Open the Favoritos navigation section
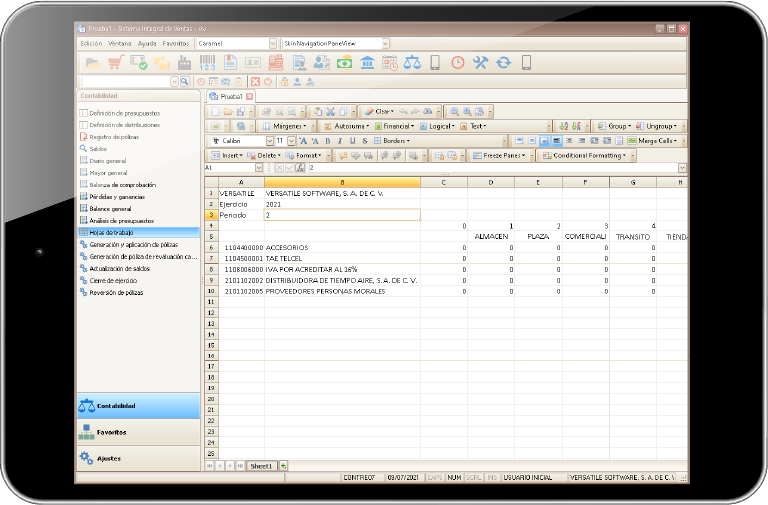768x505 pixels. pos(139,432)
